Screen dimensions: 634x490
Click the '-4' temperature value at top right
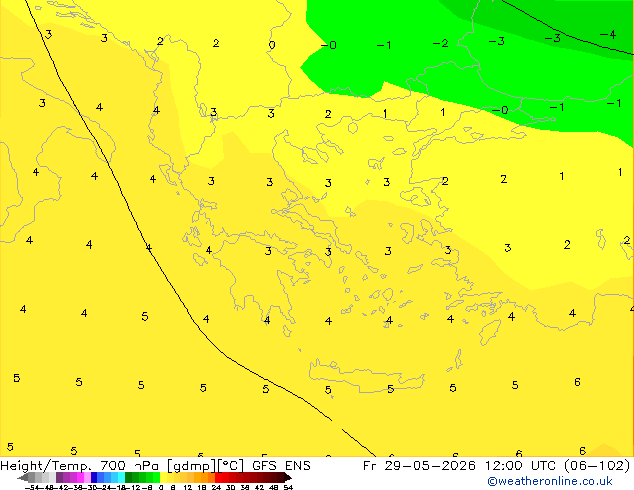tap(608, 35)
